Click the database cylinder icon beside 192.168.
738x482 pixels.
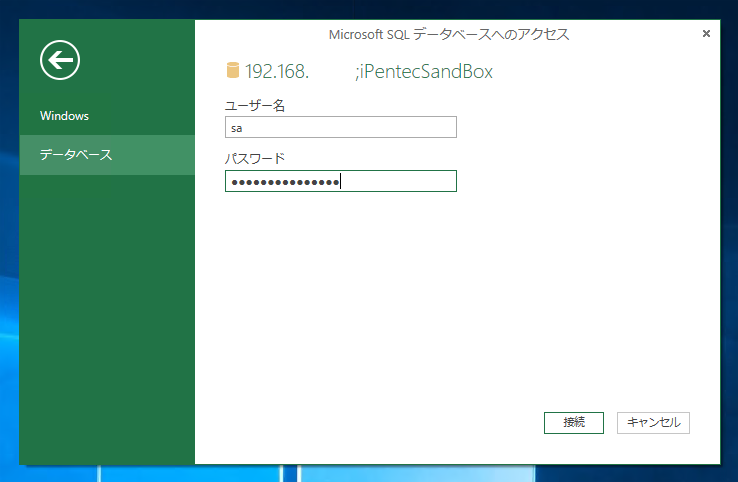233,70
